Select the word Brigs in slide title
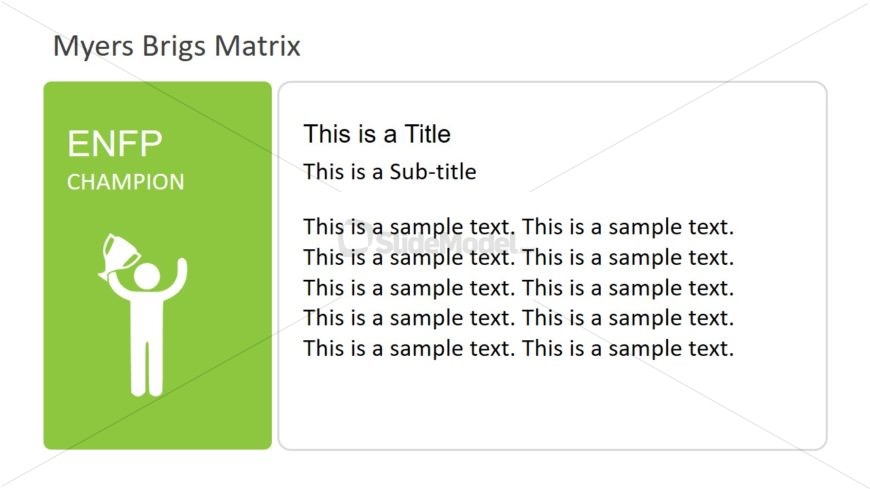This screenshot has width=870, height=489. [174, 47]
